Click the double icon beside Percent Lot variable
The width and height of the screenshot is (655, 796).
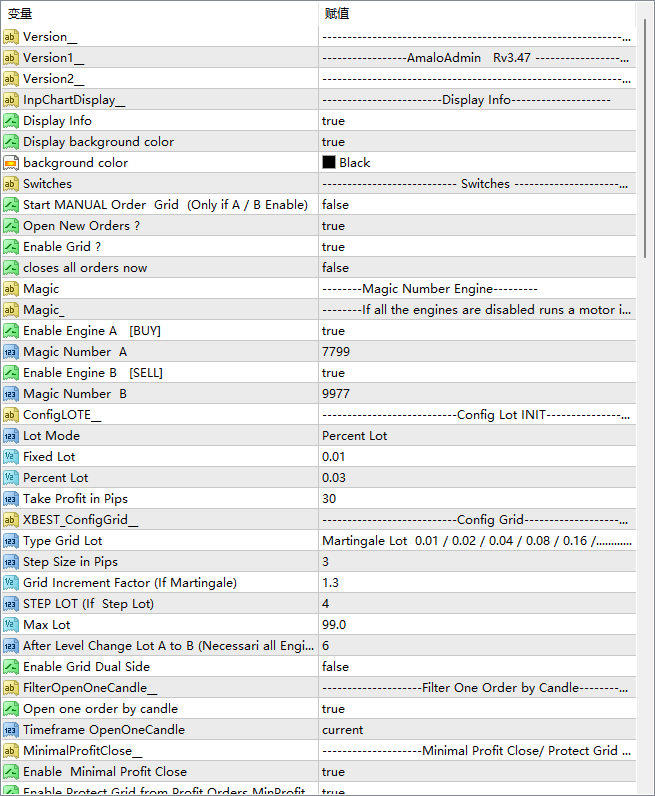(11, 478)
